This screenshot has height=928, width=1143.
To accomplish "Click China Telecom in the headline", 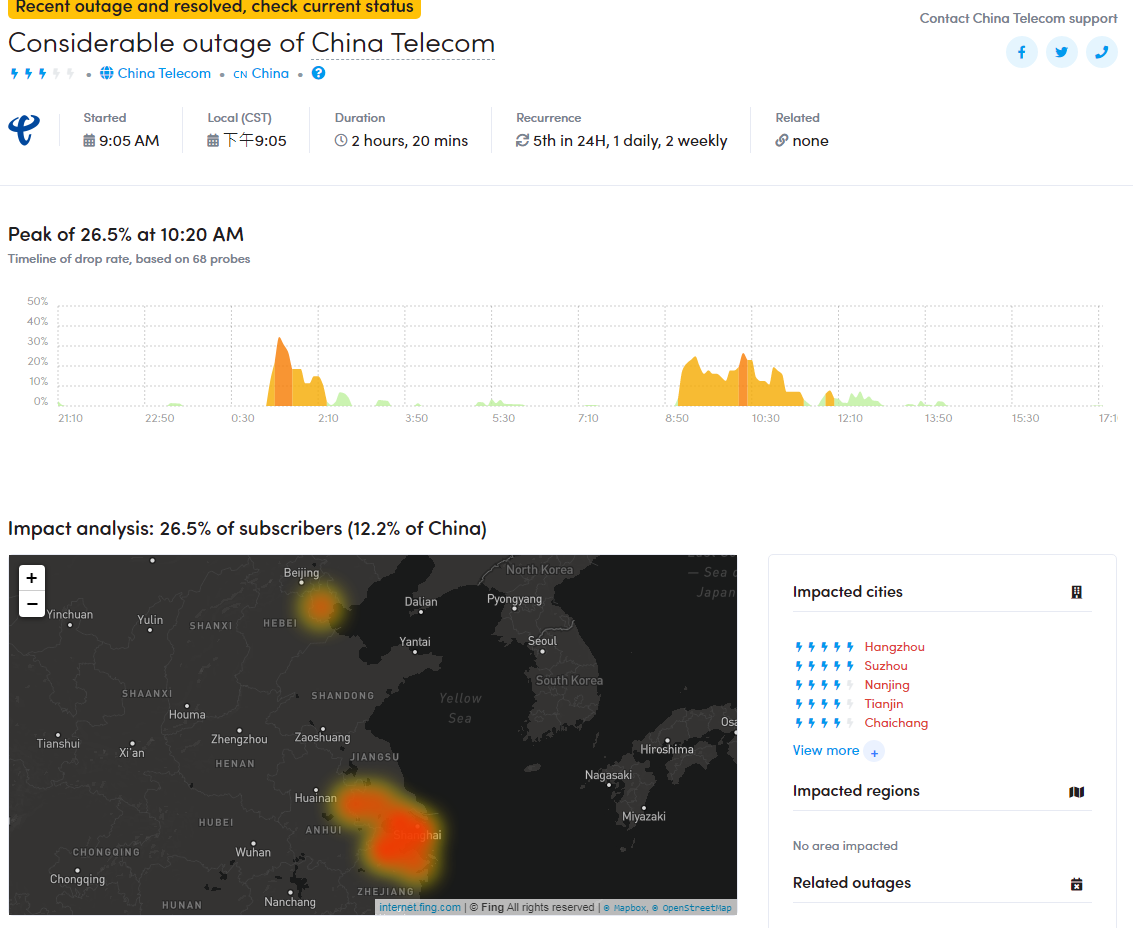I will pyautogui.click(x=402, y=43).
